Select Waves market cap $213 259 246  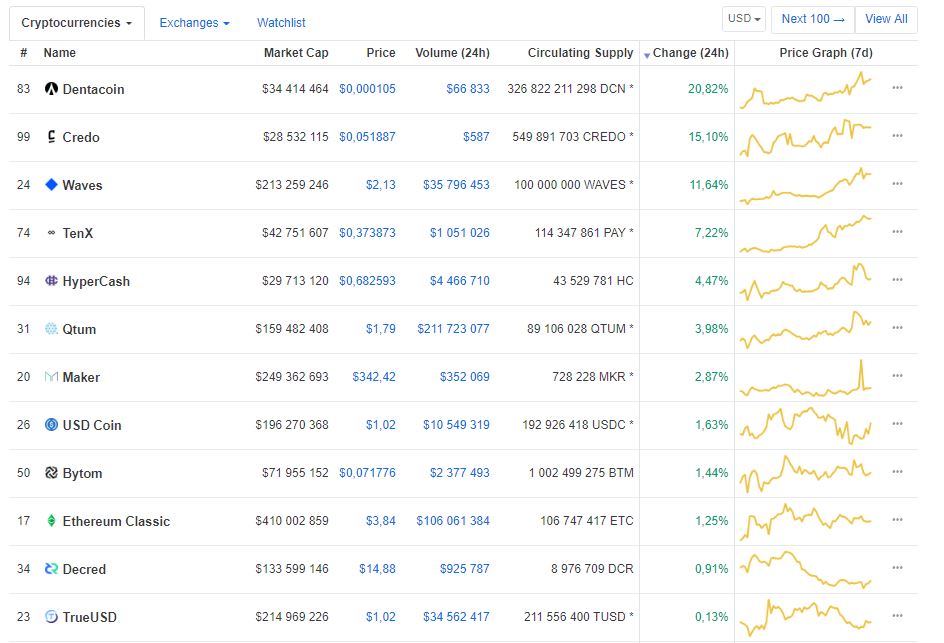coord(292,185)
